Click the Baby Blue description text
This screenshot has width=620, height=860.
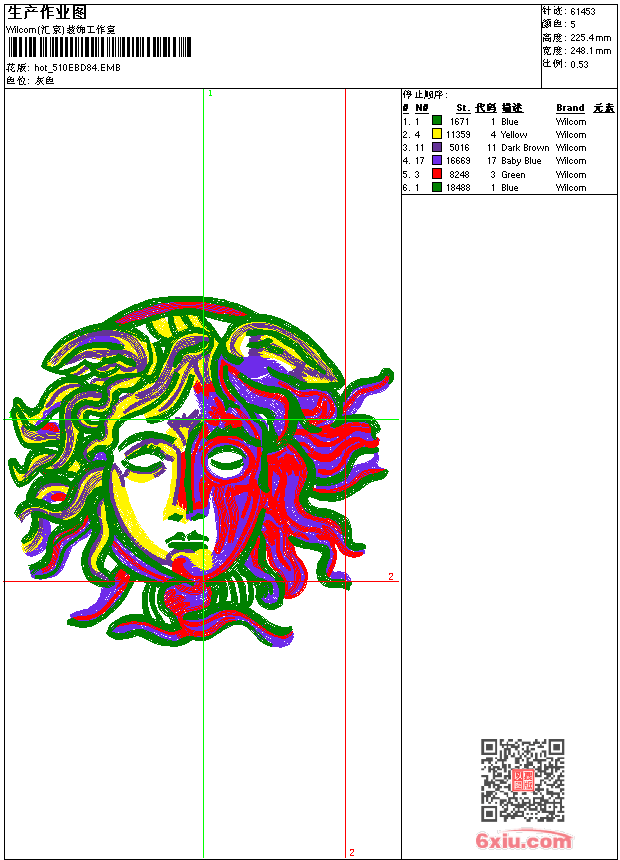(521, 161)
